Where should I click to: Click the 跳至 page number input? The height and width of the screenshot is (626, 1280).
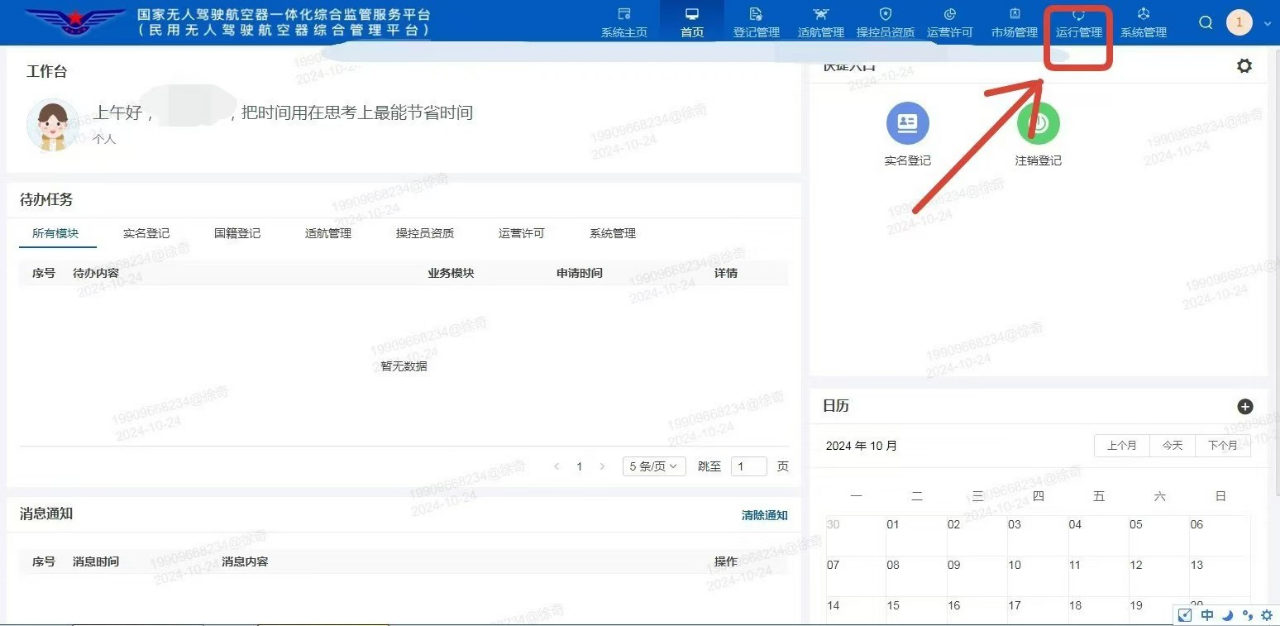pyautogui.click(x=749, y=466)
